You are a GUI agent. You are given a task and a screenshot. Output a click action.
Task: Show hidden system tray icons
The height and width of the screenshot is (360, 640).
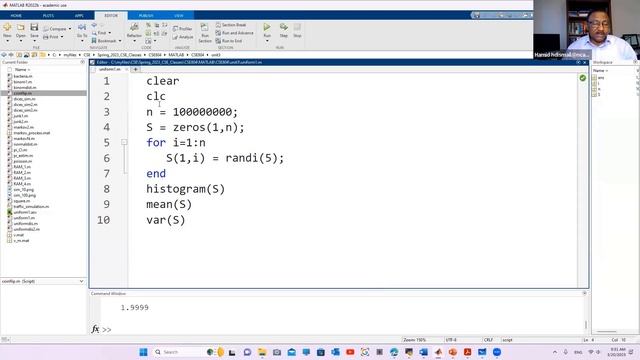click(555, 352)
